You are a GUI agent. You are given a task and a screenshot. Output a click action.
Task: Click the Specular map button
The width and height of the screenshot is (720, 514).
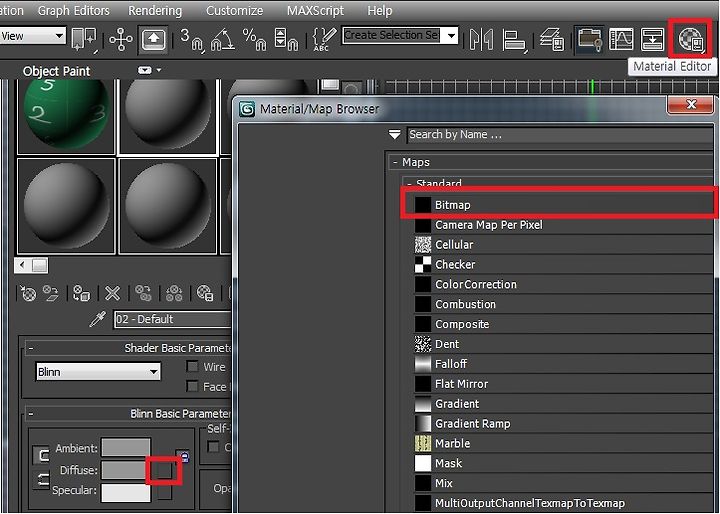(x=164, y=491)
